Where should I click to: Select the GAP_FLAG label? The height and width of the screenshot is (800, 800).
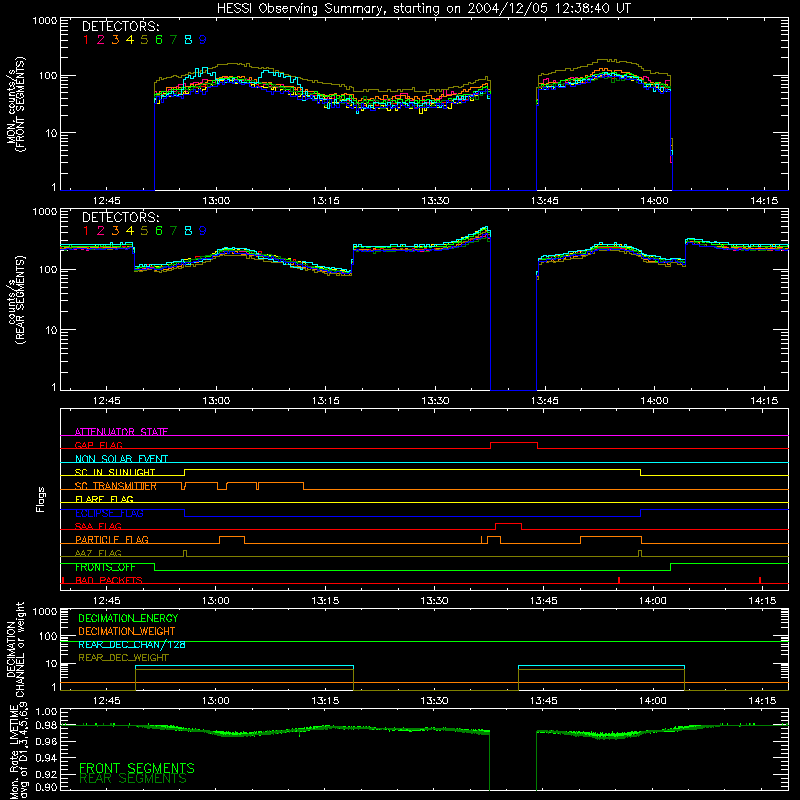point(98,445)
